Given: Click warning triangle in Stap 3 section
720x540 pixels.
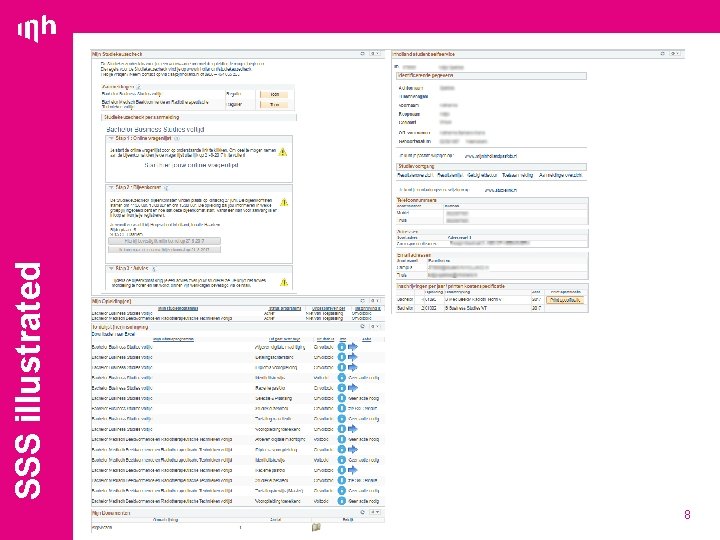Looking at the screenshot, I should click(284, 282).
